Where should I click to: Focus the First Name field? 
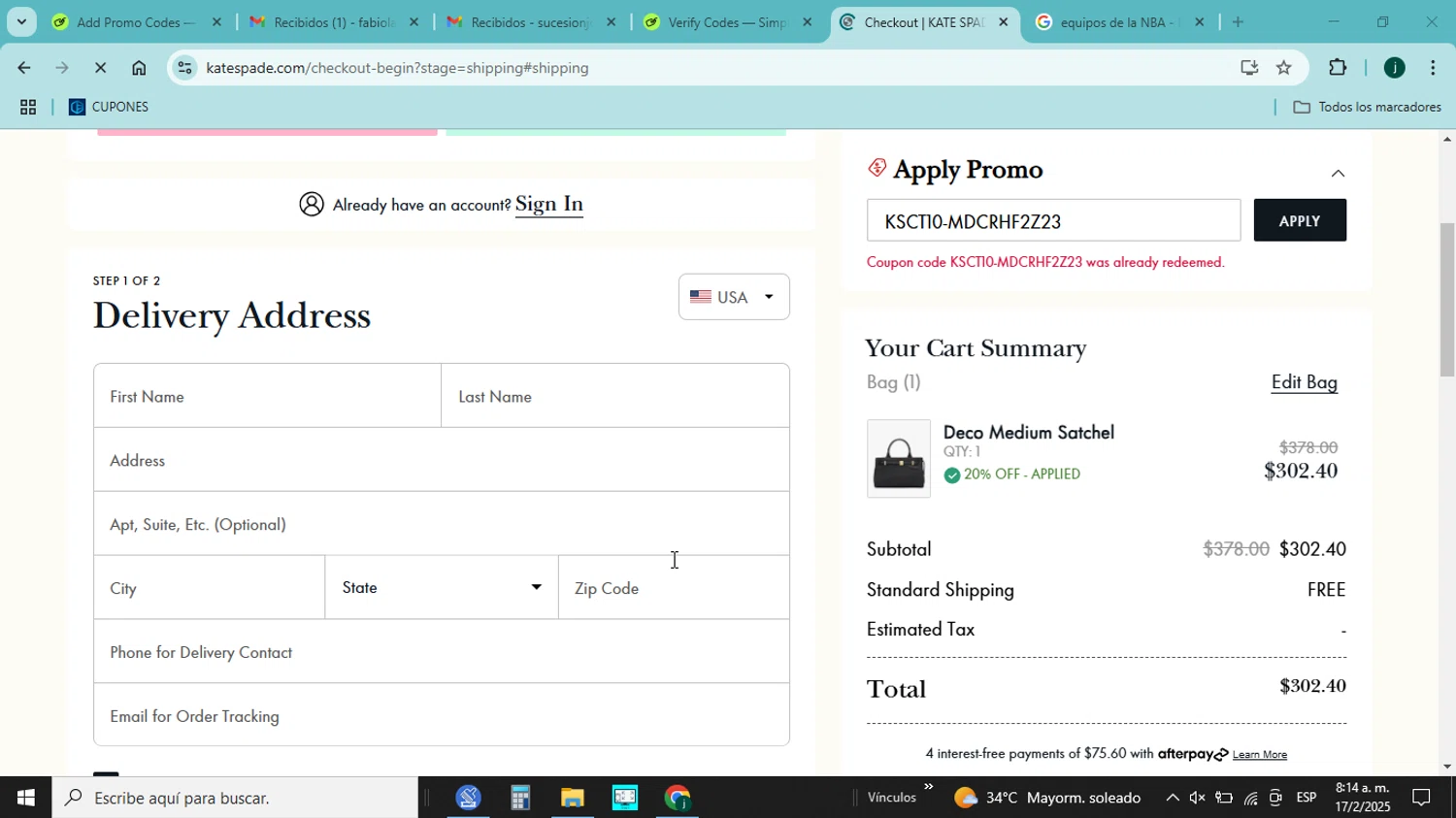click(x=267, y=396)
